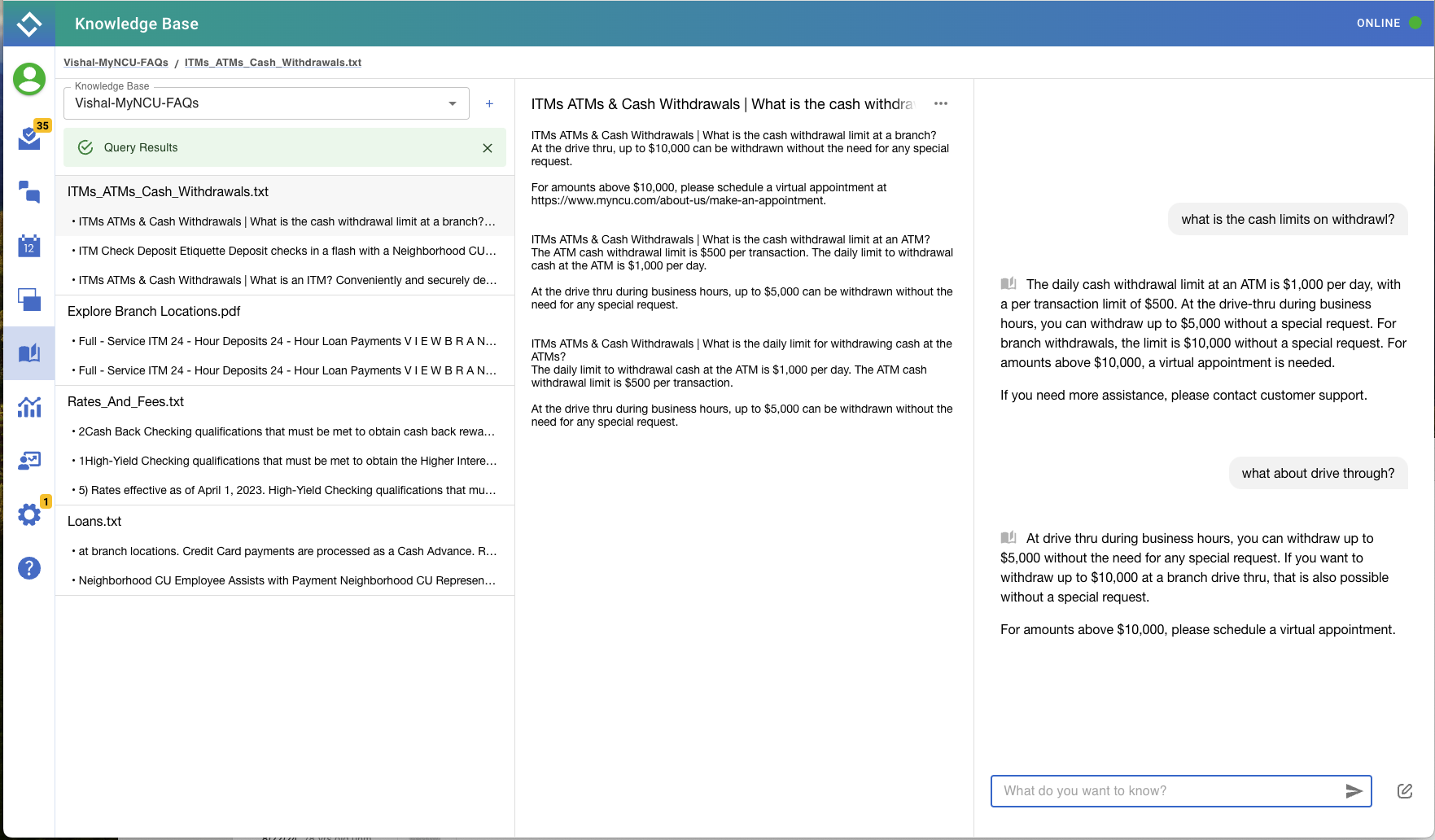This screenshot has width=1435, height=840.
Task: Select the Rates_And_Fees.txt result heading
Action: click(x=125, y=401)
